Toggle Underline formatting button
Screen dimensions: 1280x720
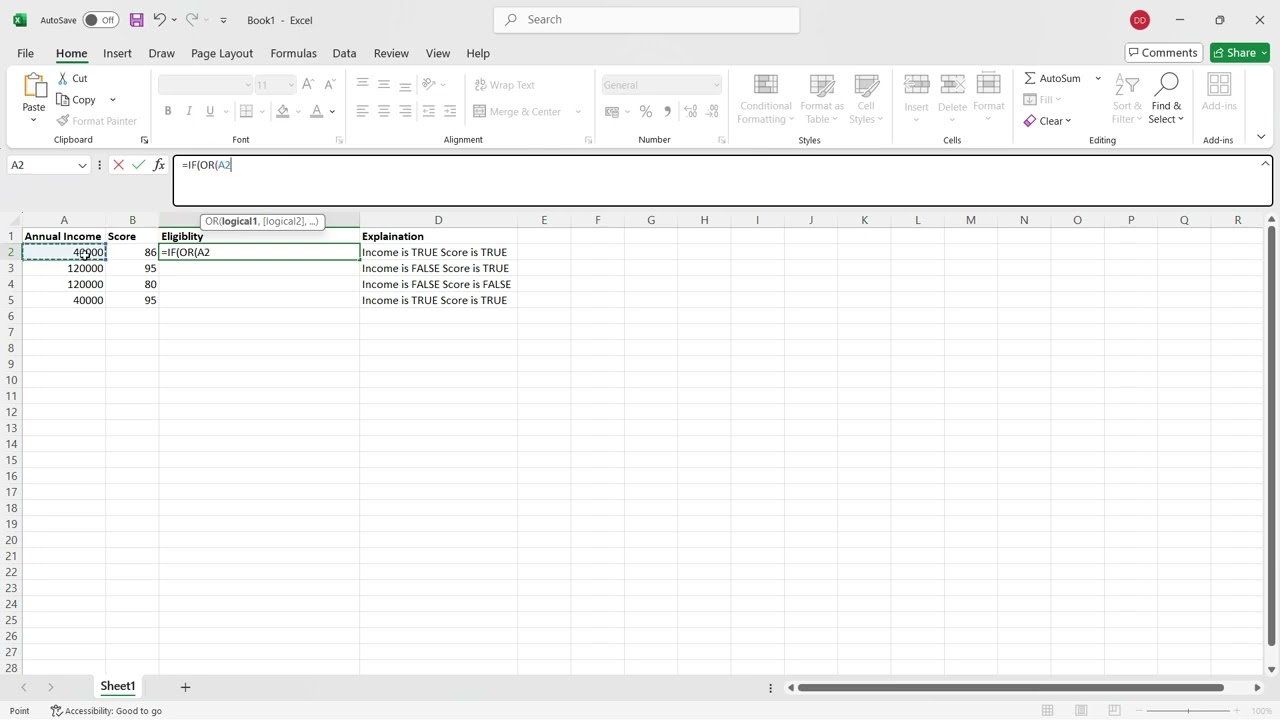tap(210, 111)
